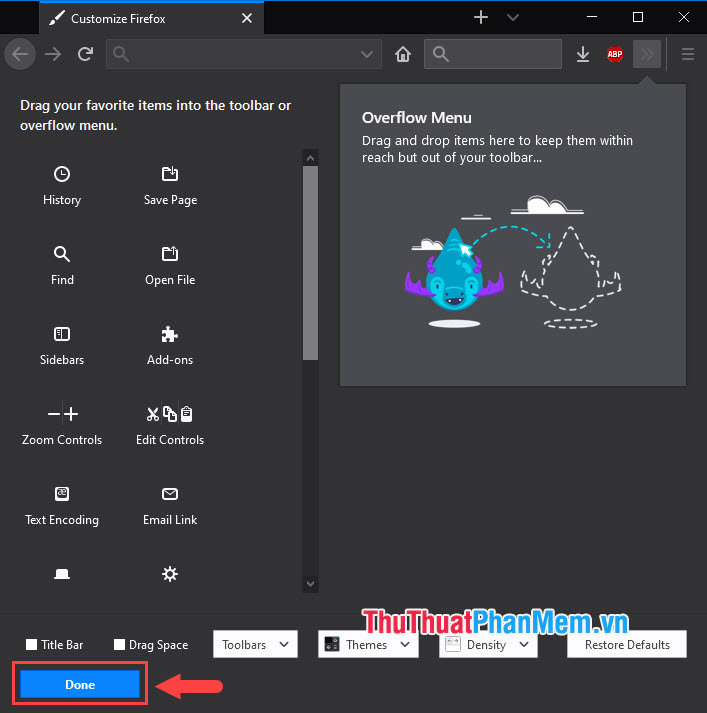Click Restore Defaults button
The height and width of the screenshot is (713, 707).
[x=627, y=644]
